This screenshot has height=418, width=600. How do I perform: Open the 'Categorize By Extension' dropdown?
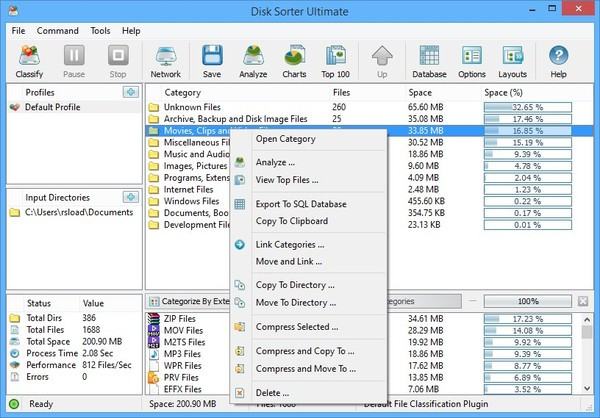[190, 300]
